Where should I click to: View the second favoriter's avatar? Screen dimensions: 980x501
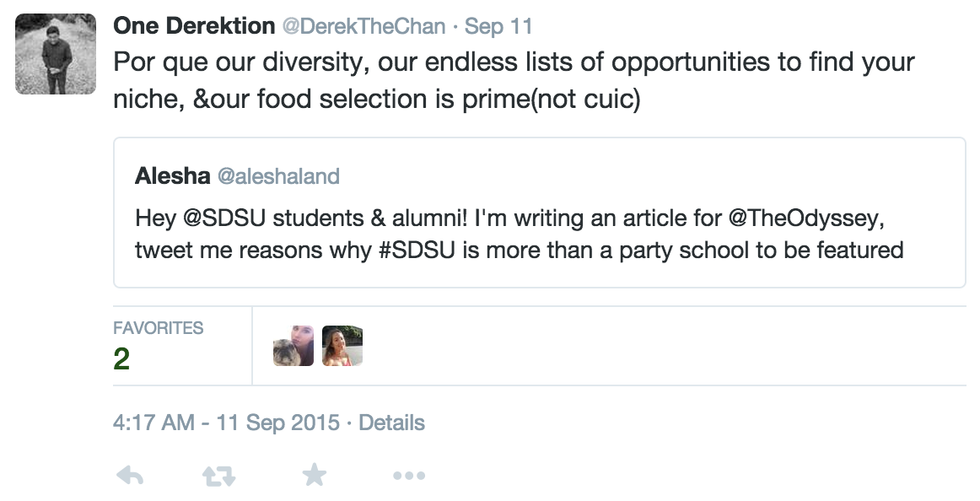(x=342, y=346)
